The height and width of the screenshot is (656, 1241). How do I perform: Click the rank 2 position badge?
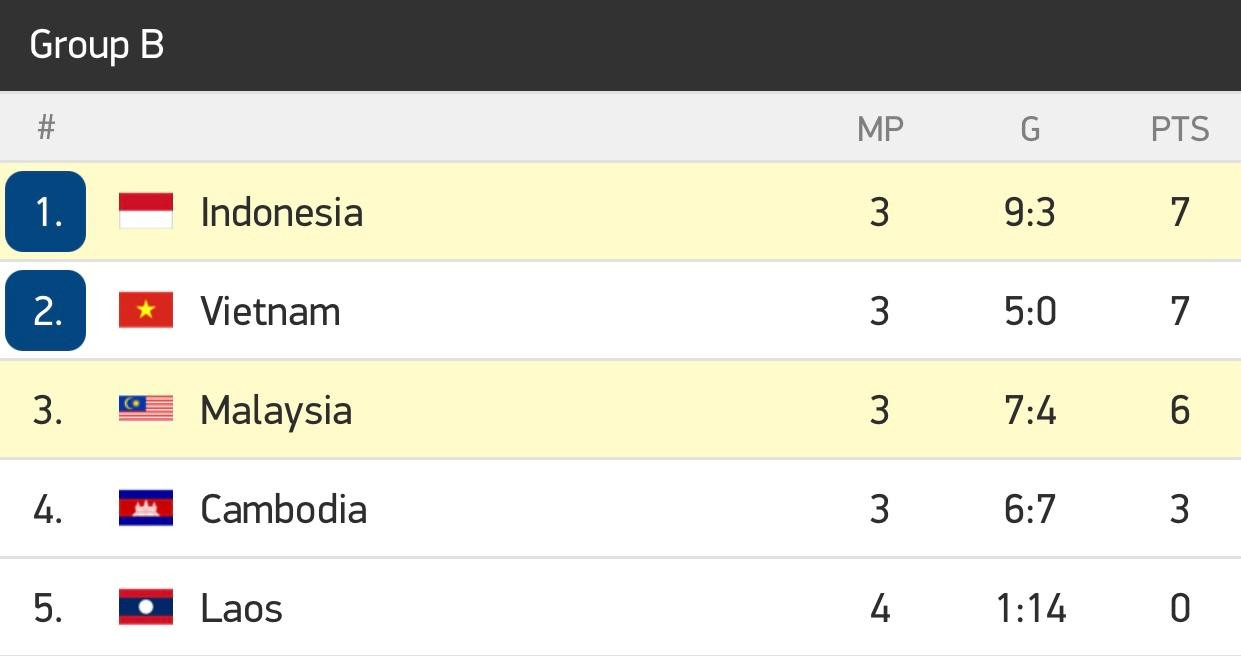click(x=46, y=310)
